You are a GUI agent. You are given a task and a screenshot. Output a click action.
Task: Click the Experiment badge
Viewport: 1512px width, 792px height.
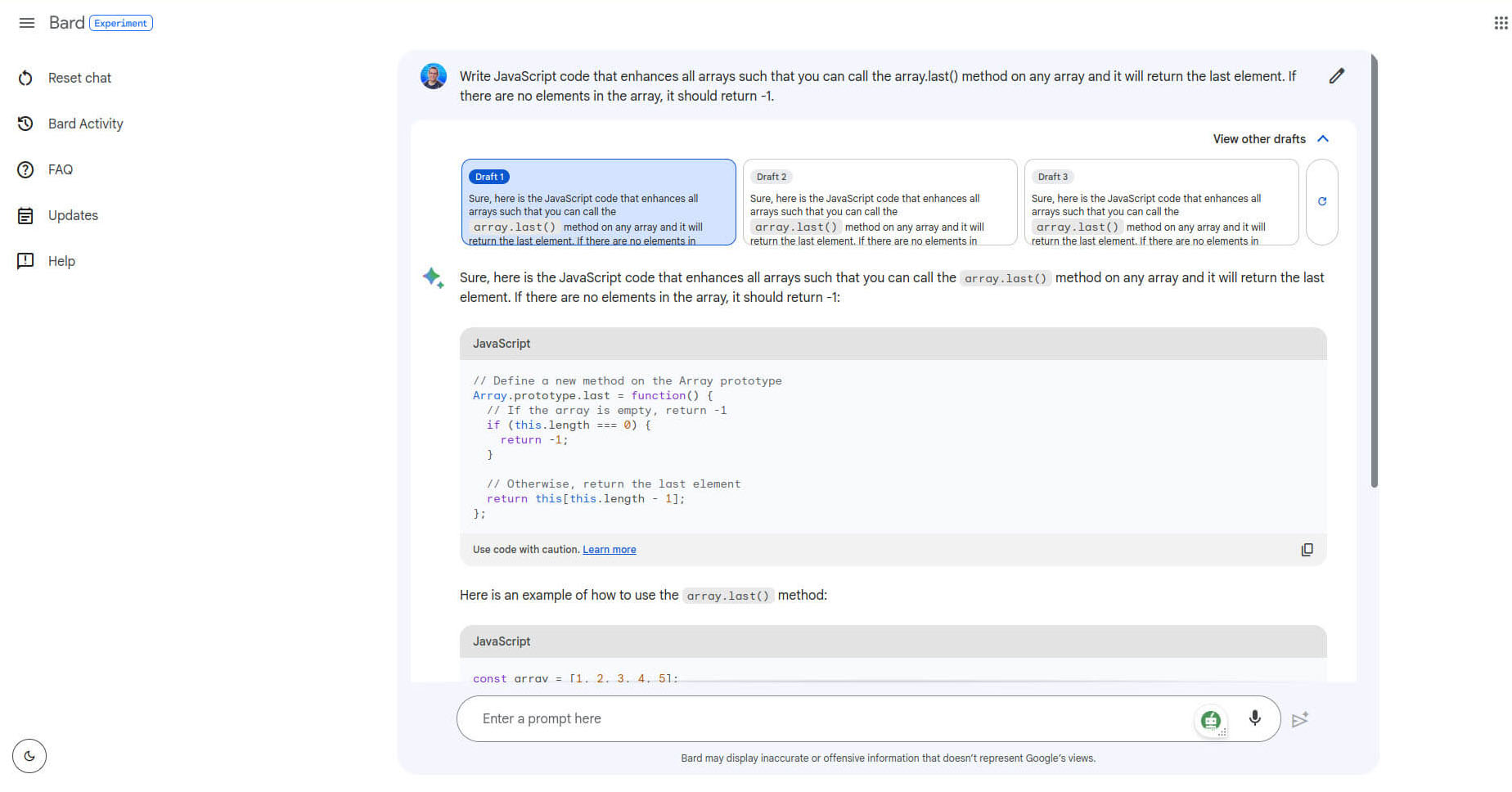[x=121, y=23]
